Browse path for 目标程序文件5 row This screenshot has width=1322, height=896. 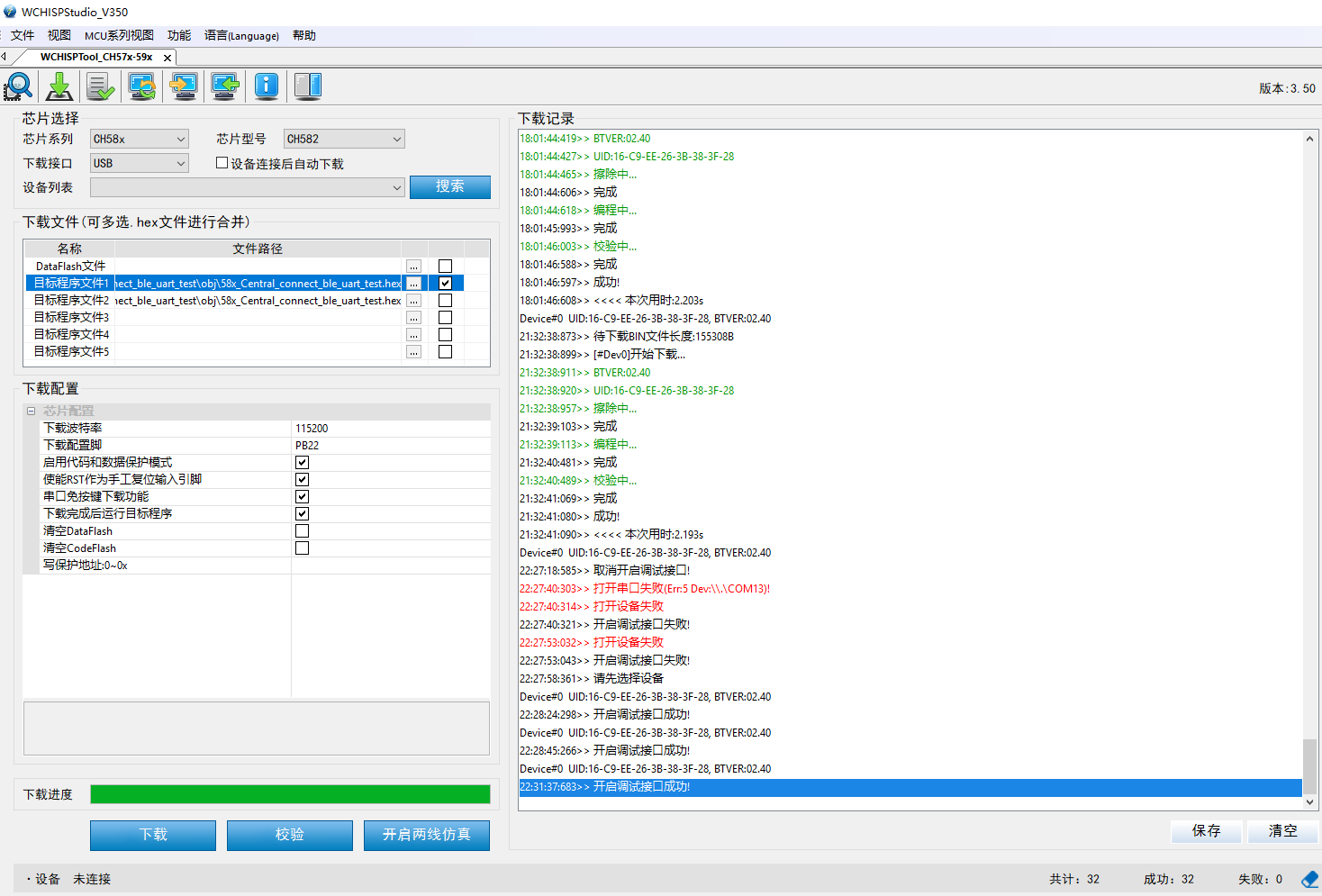(x=414, y=352)
